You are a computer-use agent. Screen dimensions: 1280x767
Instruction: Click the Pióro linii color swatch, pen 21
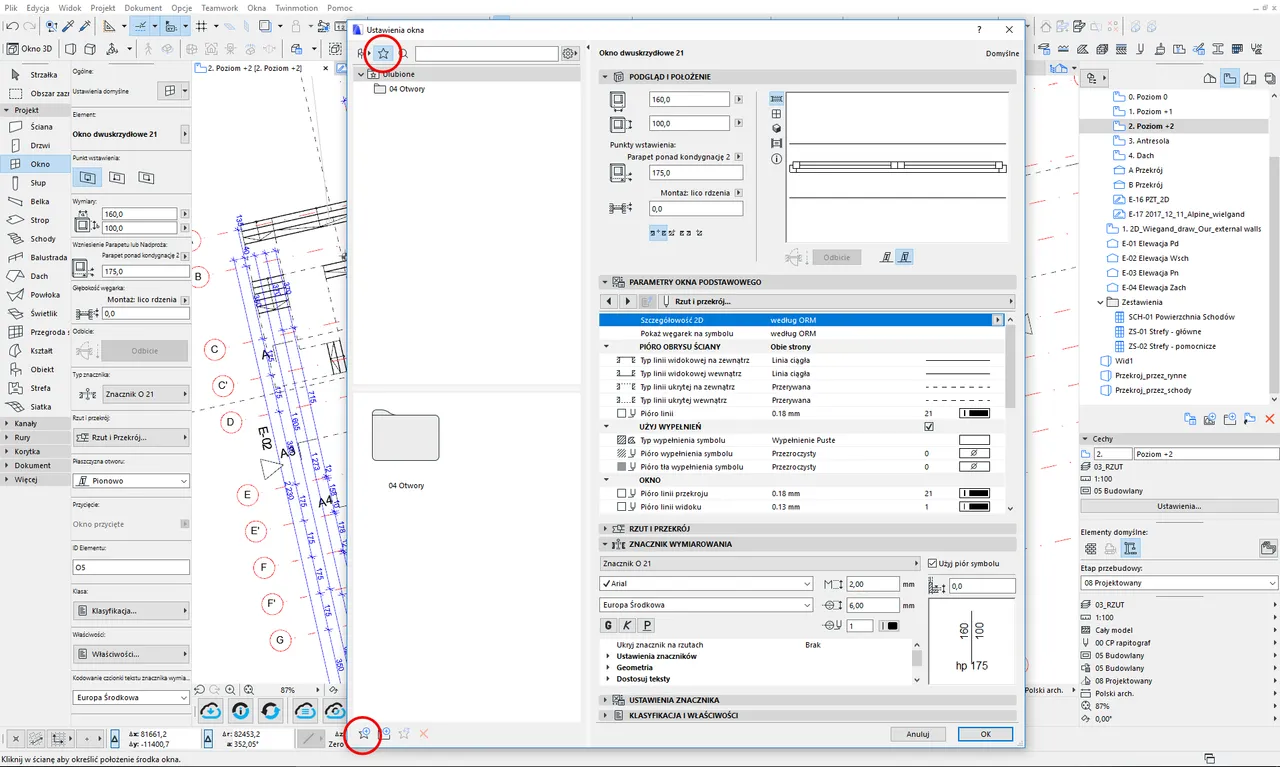pos(974,413)
